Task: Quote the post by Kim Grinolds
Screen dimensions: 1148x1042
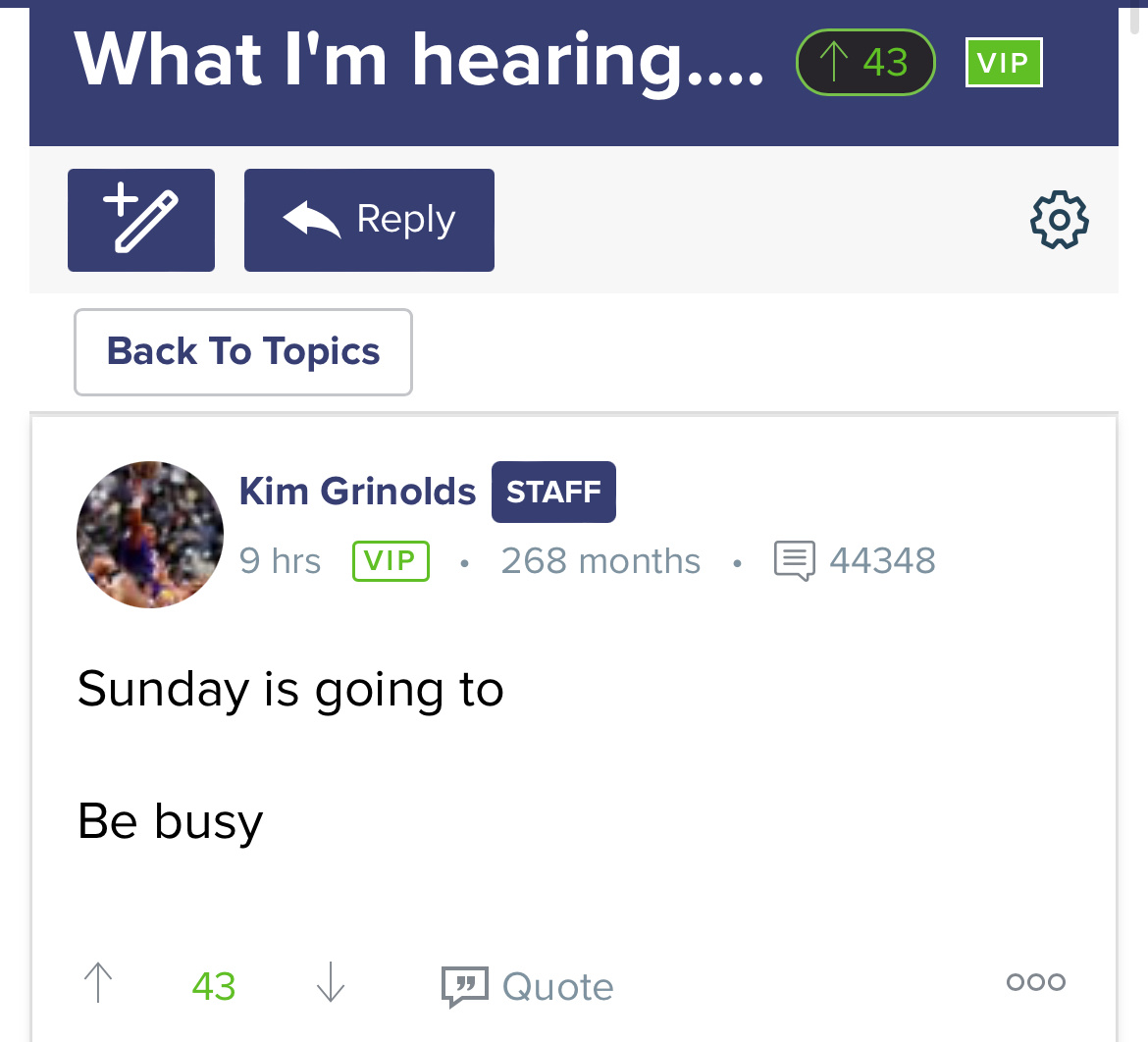Action: [528, 986]
